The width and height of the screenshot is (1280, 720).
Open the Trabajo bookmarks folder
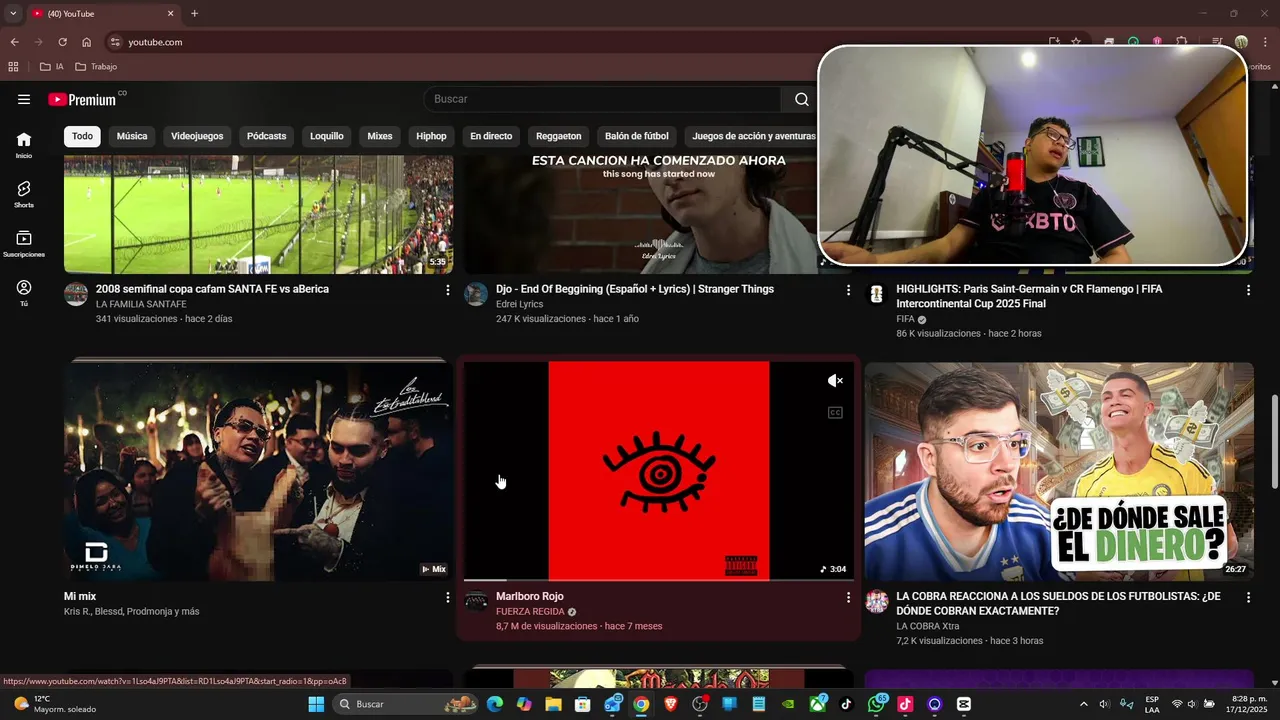coord(96,67)
